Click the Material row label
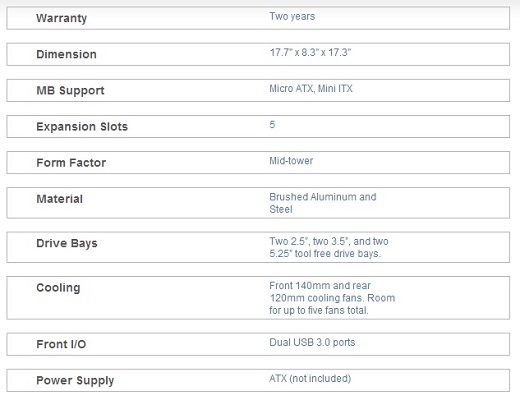The image size is (520, 400). [x=59, y=199]
